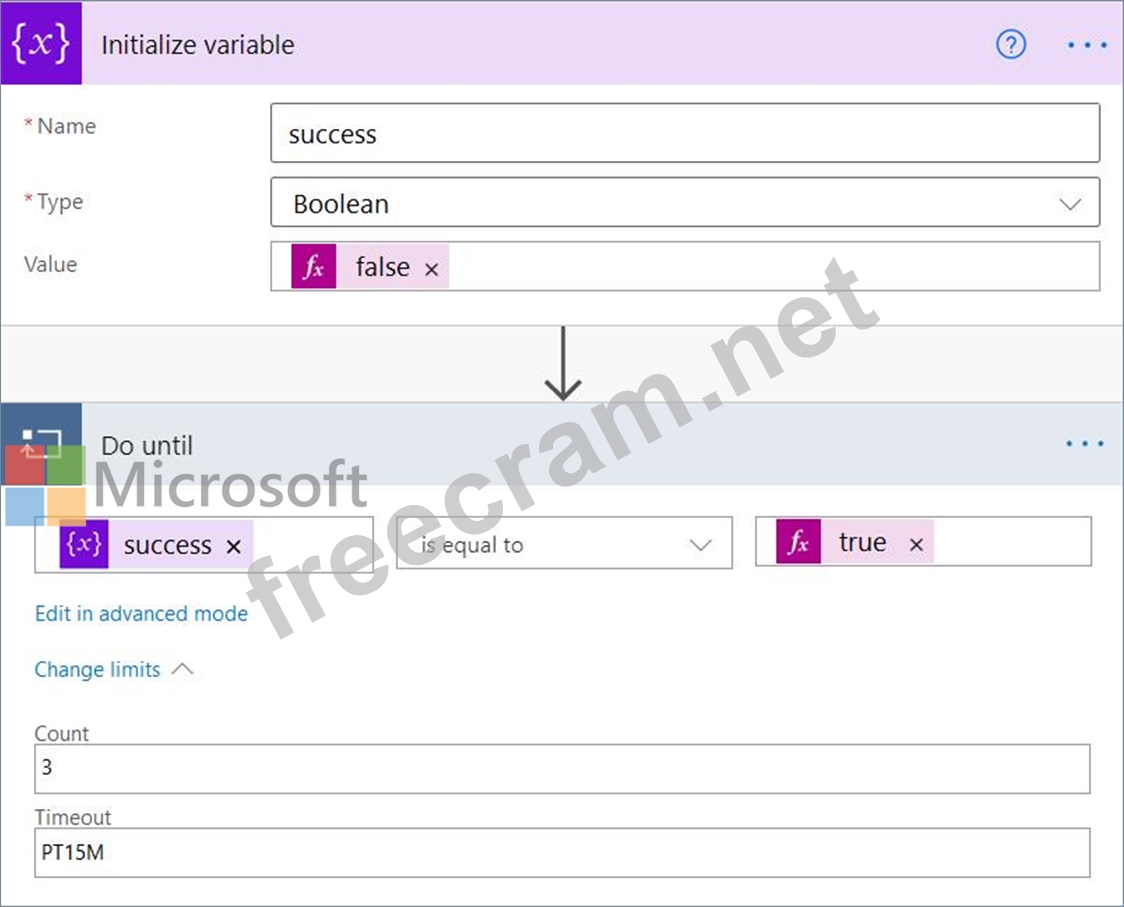1124x907 pixels.
Task: Click fx icon on false expression token
Action: click(313, 267)
